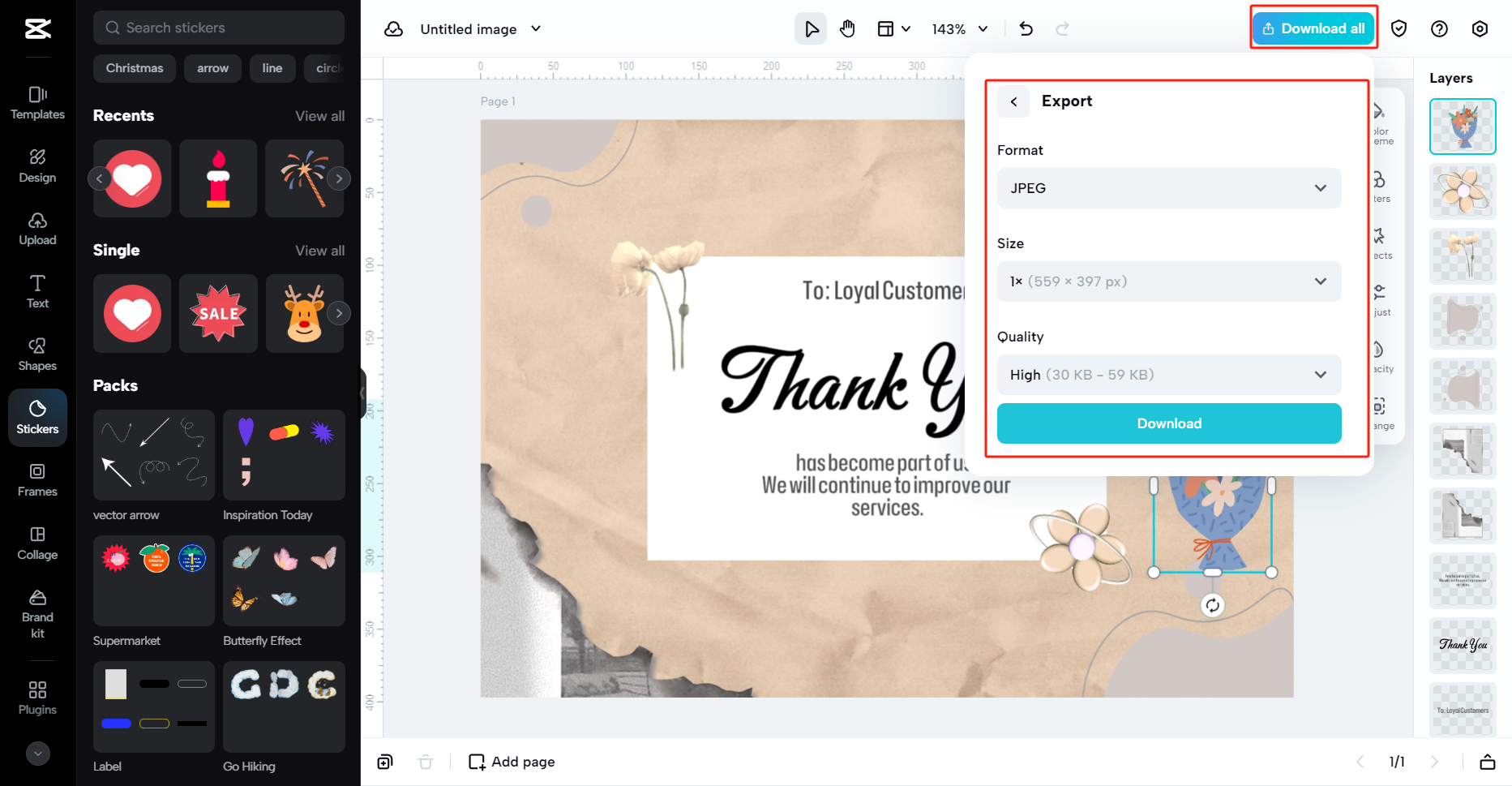Open the Plugins panel

tap(37, 698)
